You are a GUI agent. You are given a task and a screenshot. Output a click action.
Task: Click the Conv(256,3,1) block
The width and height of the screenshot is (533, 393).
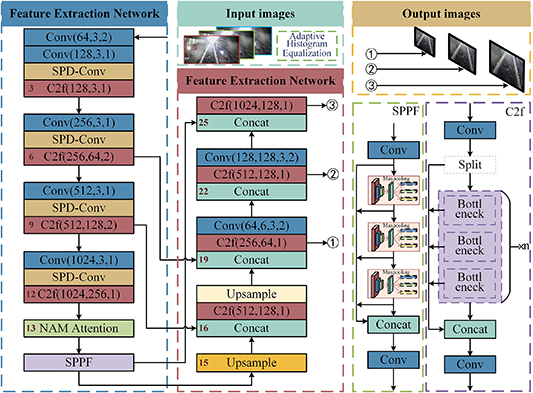point(79,122)
